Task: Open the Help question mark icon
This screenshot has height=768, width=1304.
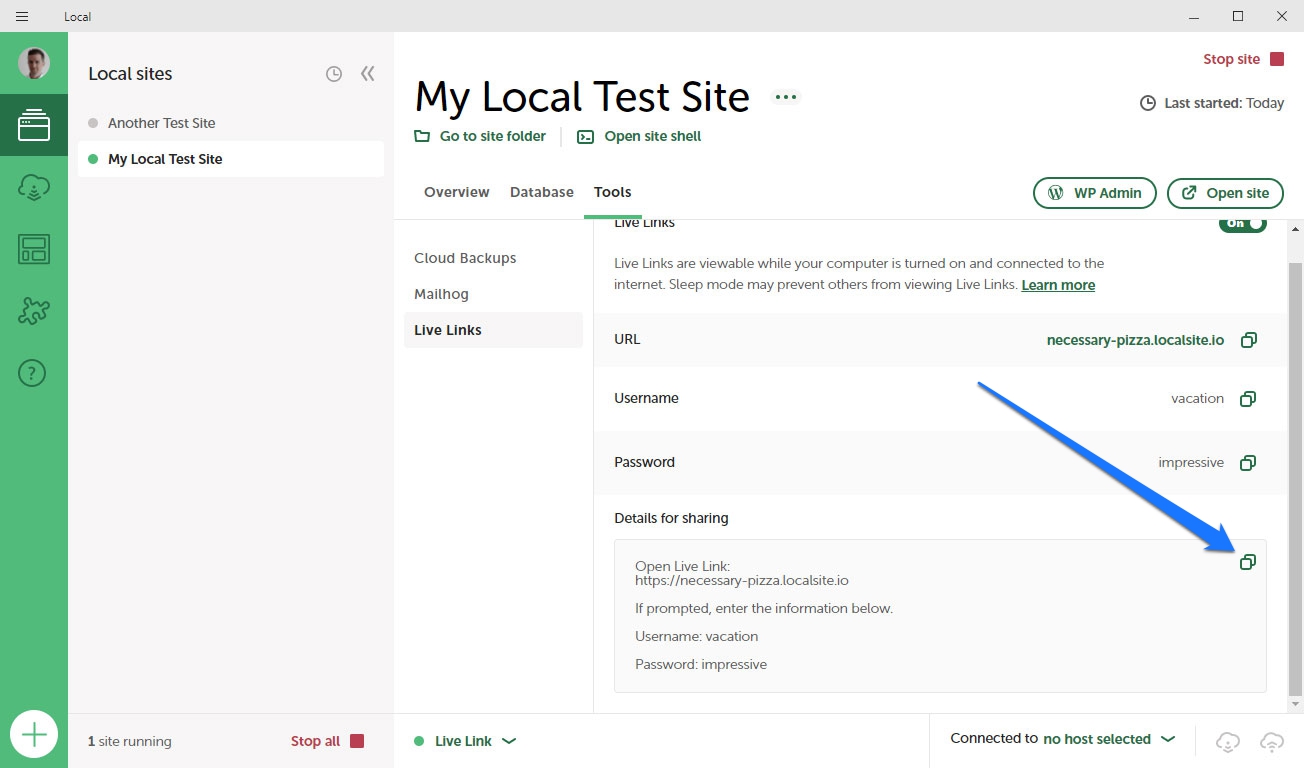Action: click(33, 374)
